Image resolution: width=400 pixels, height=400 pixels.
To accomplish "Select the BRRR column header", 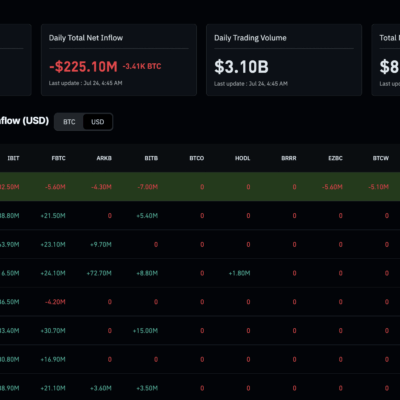I will click(289, 158).
